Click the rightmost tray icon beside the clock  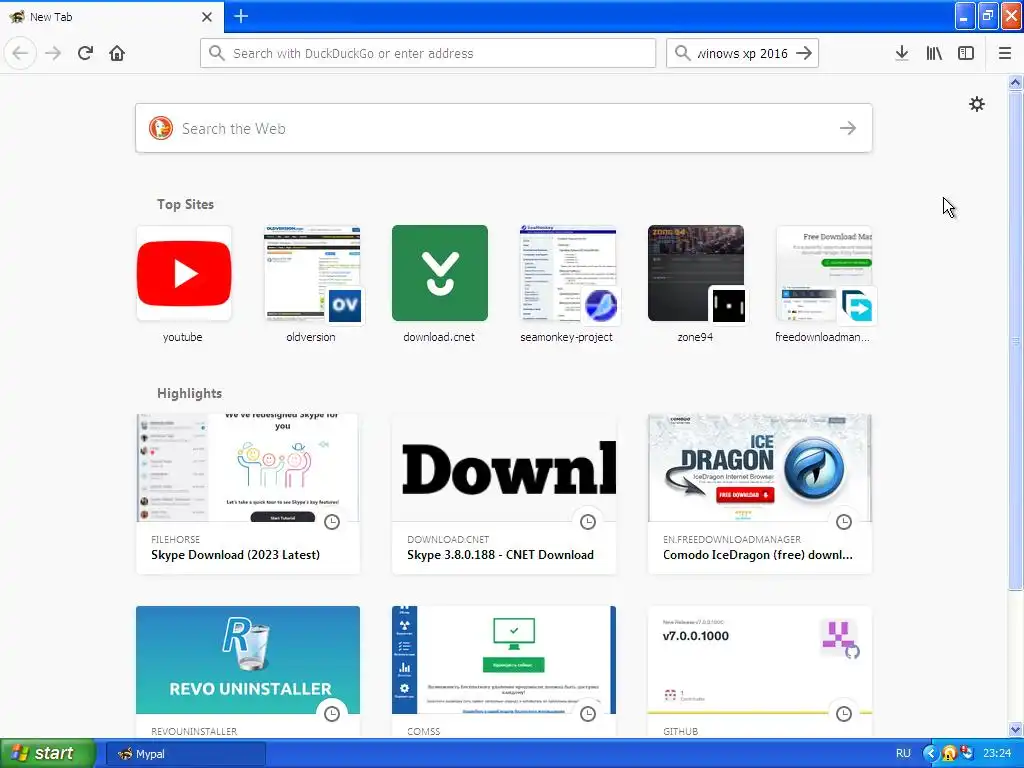pyautogui.click(x=967, y=753)
